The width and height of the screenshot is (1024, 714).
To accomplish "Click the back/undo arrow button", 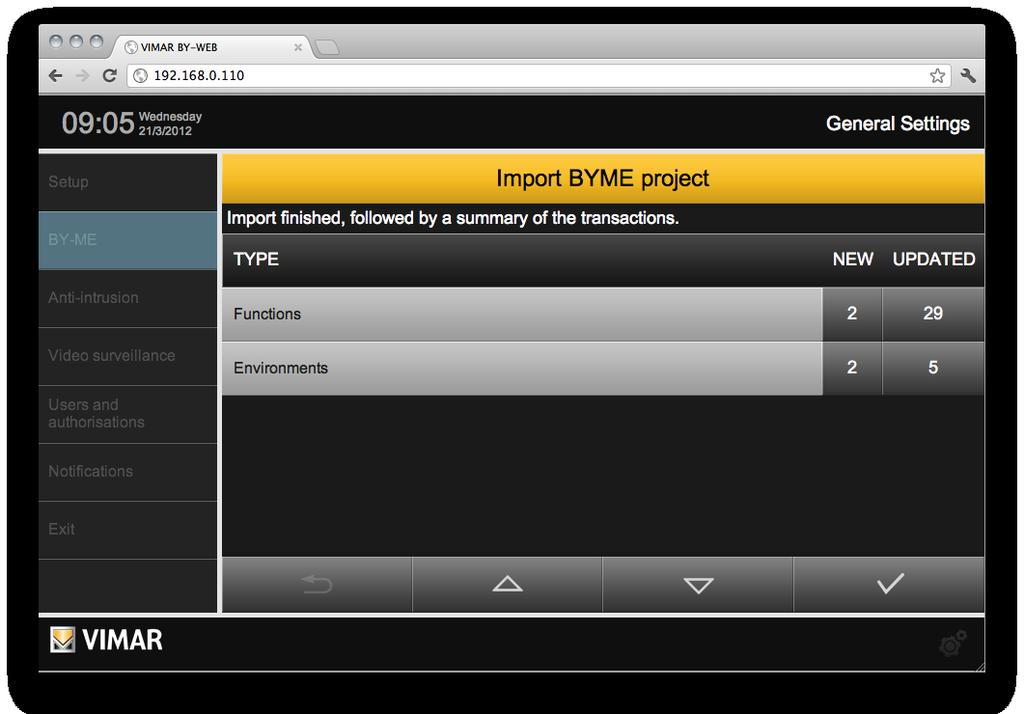I will (317, 584).
